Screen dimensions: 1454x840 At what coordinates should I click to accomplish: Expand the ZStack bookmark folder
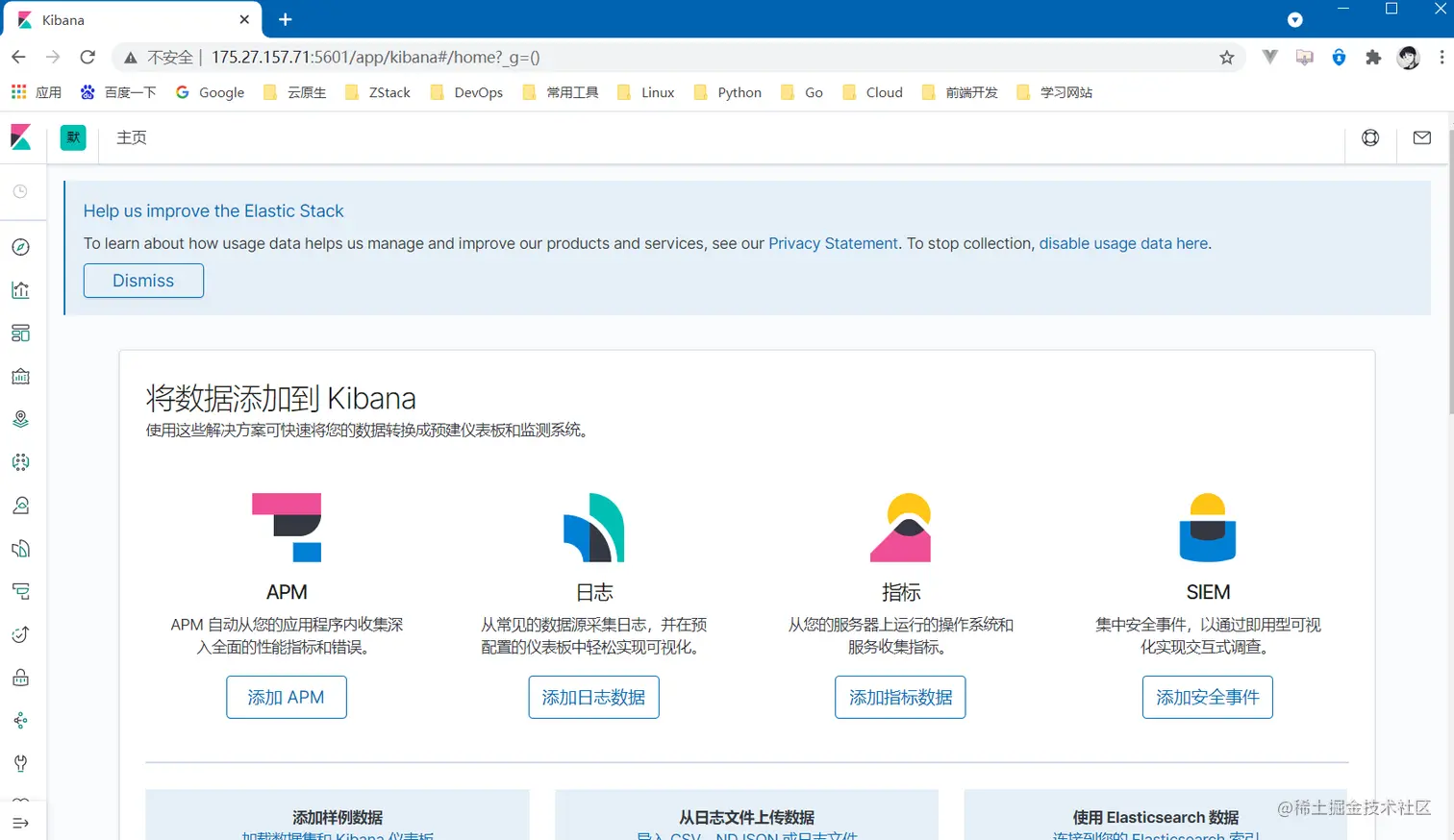378,92
